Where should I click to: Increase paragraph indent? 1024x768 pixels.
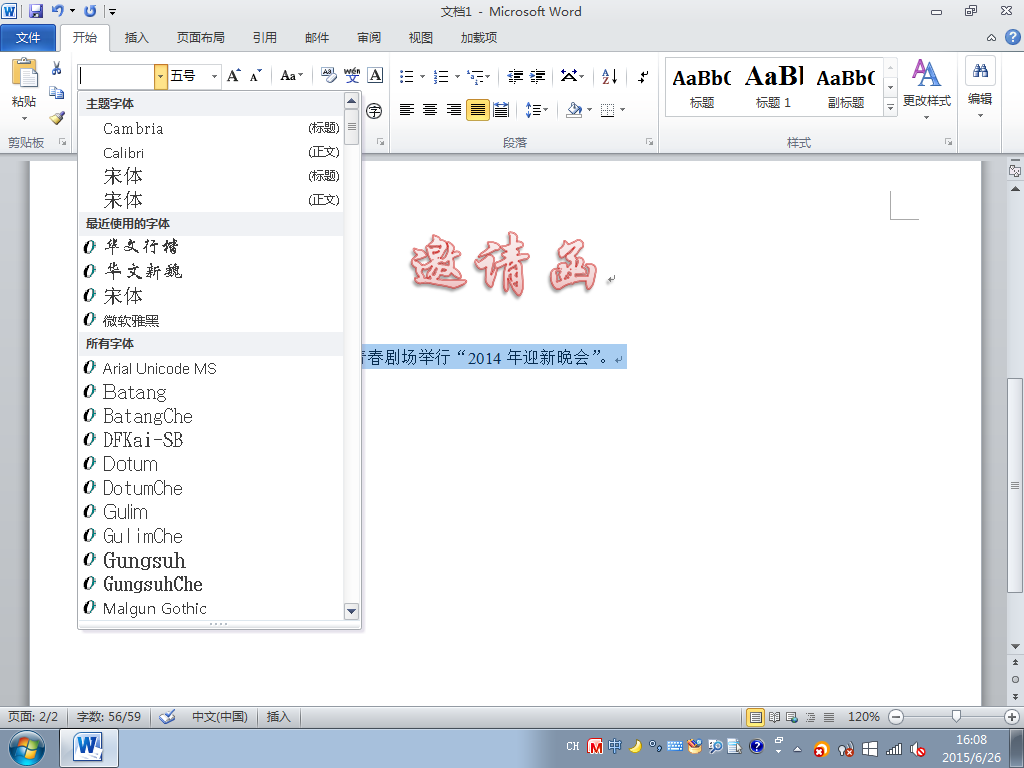[x=537, y=76]
